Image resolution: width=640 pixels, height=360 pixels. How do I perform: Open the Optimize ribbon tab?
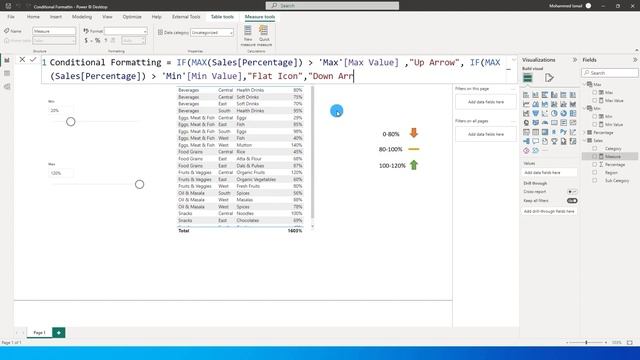click(132, 17)
